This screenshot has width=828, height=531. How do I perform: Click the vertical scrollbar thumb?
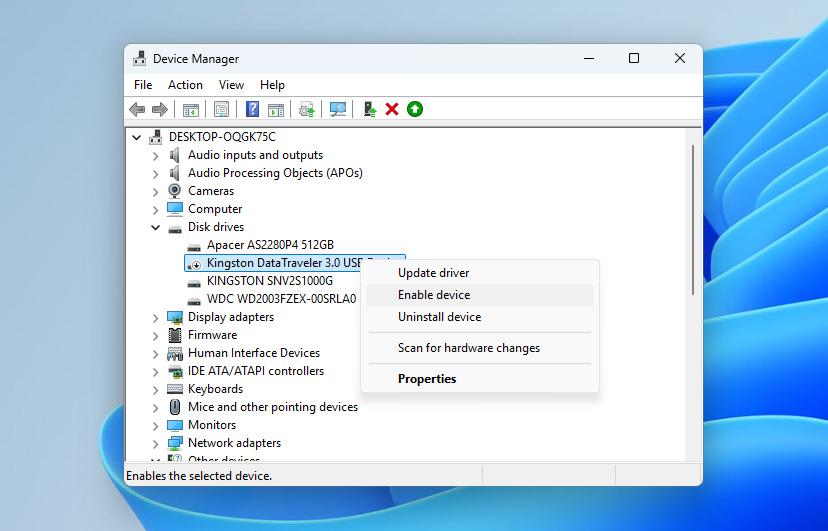[693, 220]
